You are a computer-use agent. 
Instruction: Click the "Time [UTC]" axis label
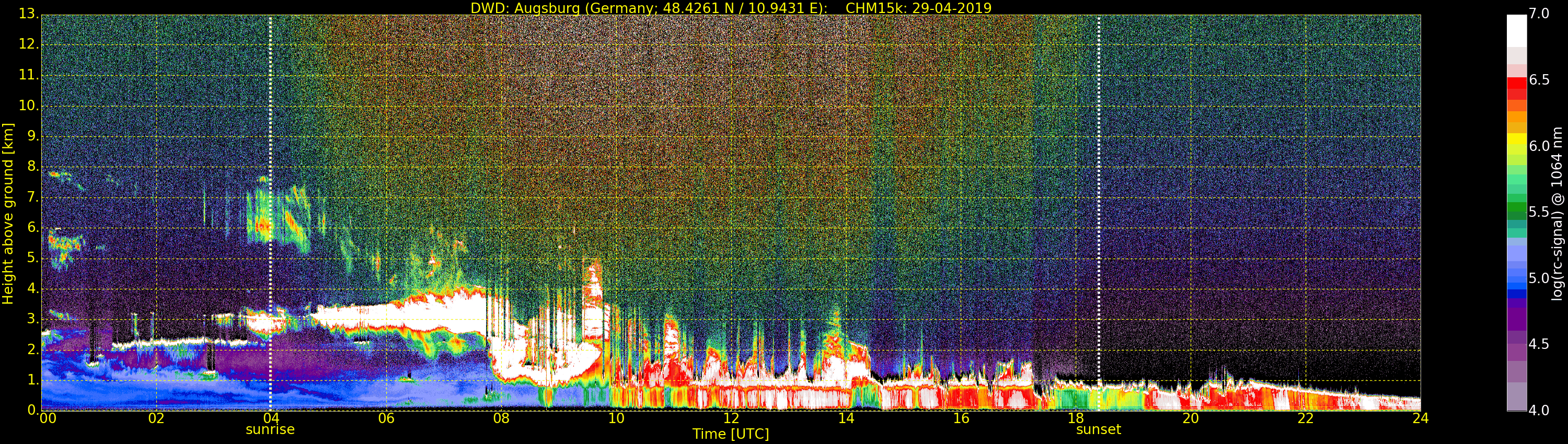pyautogui.click(x=731, y=434)
